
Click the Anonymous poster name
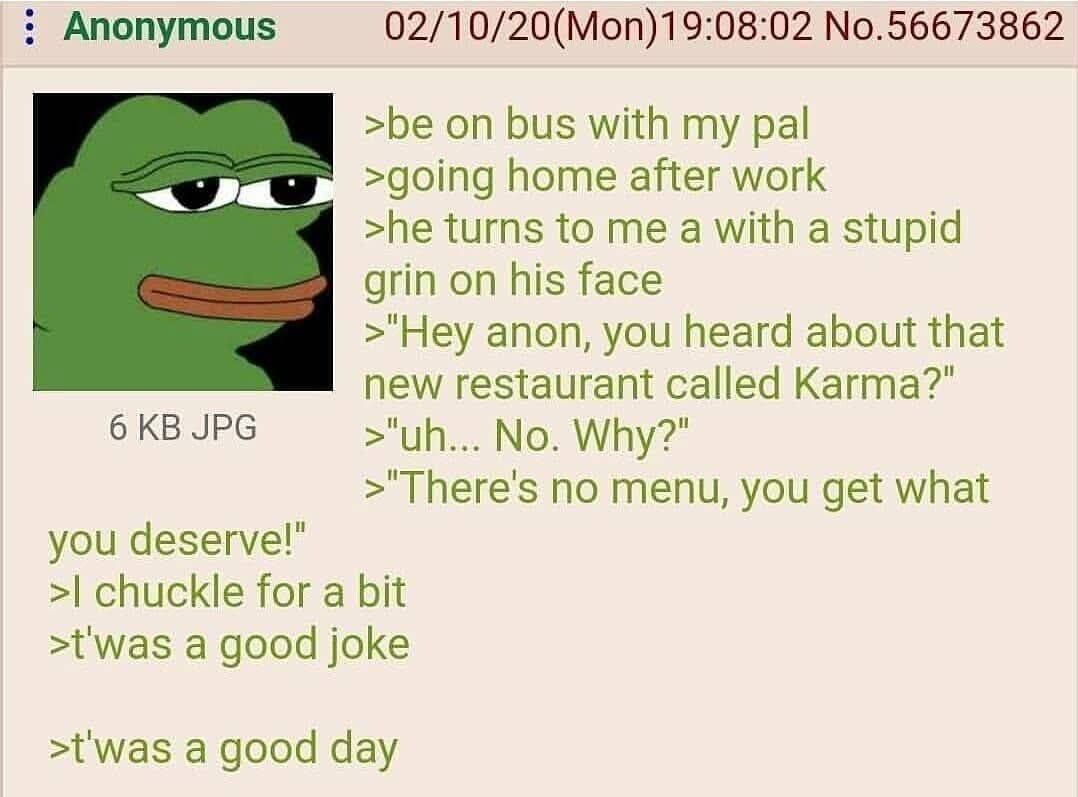point(170,28)
